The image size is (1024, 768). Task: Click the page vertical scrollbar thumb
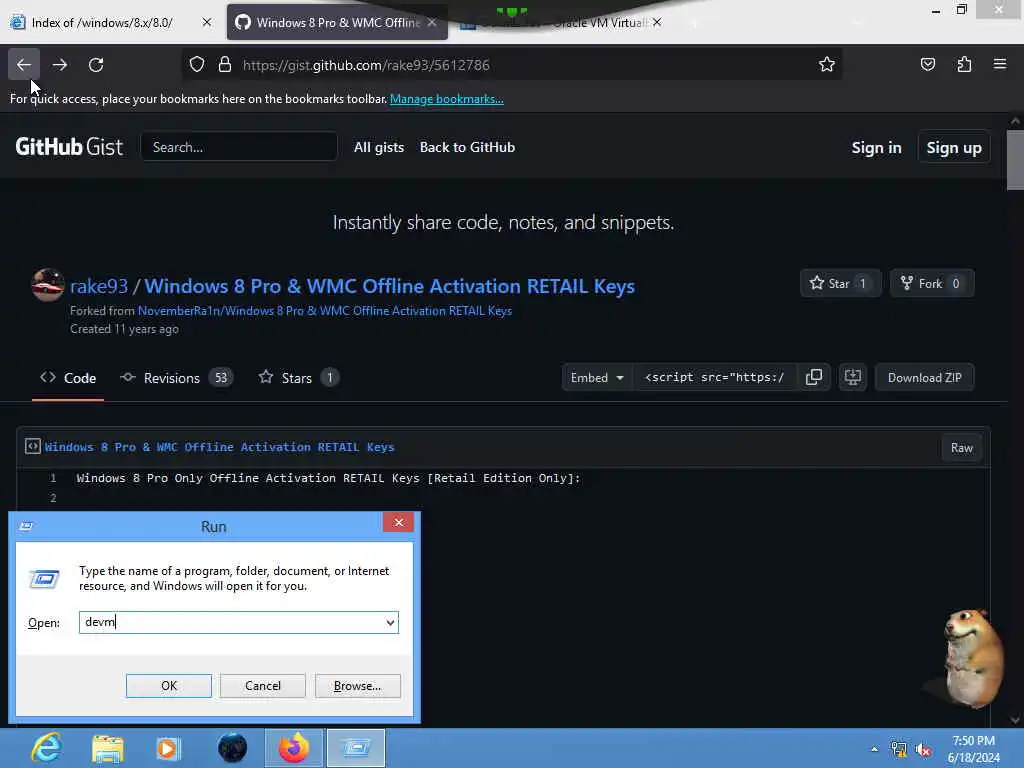1014,159
